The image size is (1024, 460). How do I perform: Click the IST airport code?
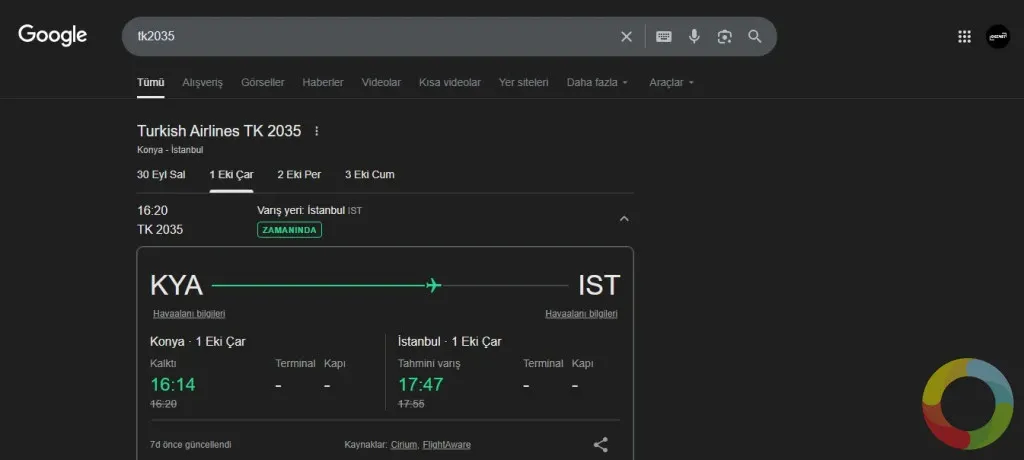(x=599, y=286)
